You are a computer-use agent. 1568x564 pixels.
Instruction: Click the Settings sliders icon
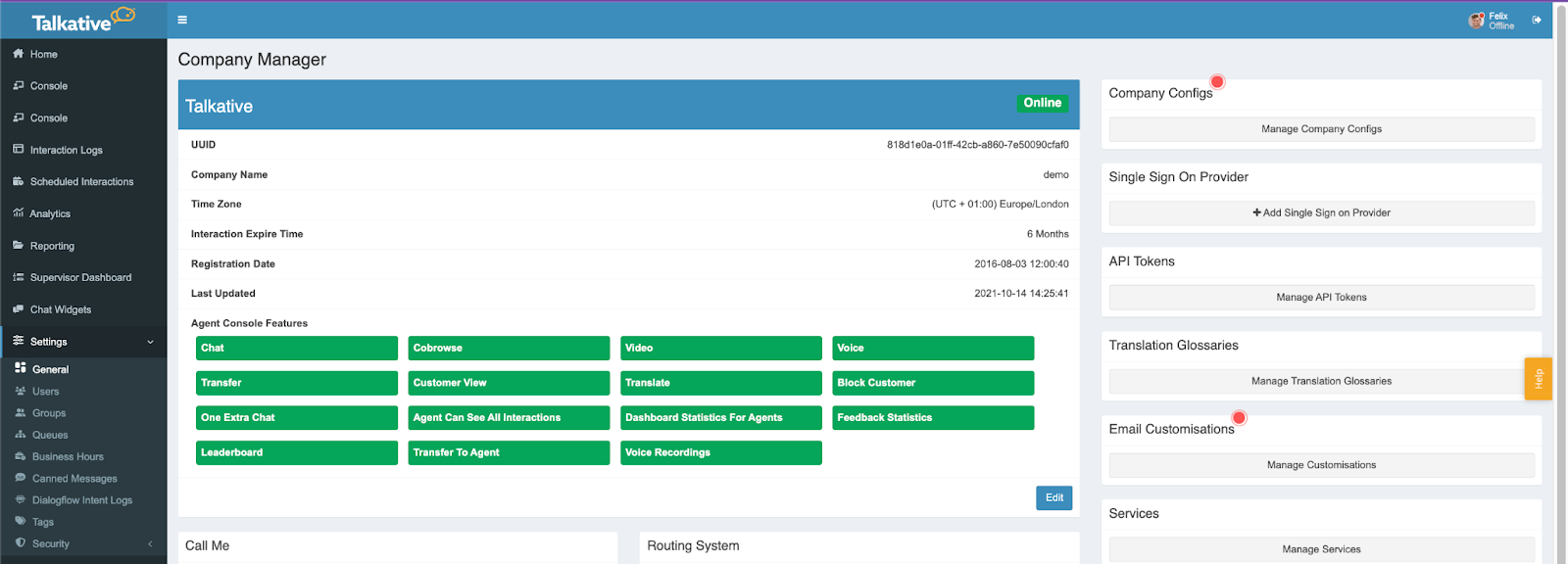point(19,341)
